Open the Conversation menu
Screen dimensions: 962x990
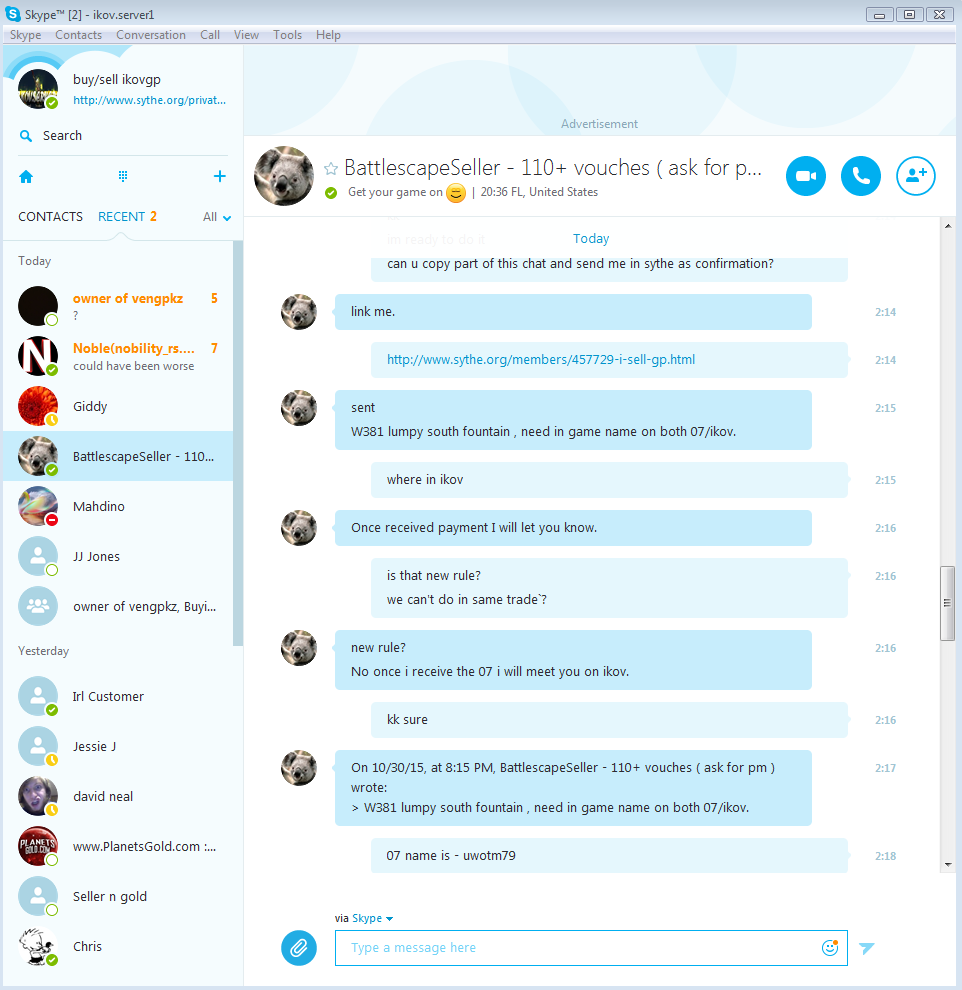click(x=151, y=35)
